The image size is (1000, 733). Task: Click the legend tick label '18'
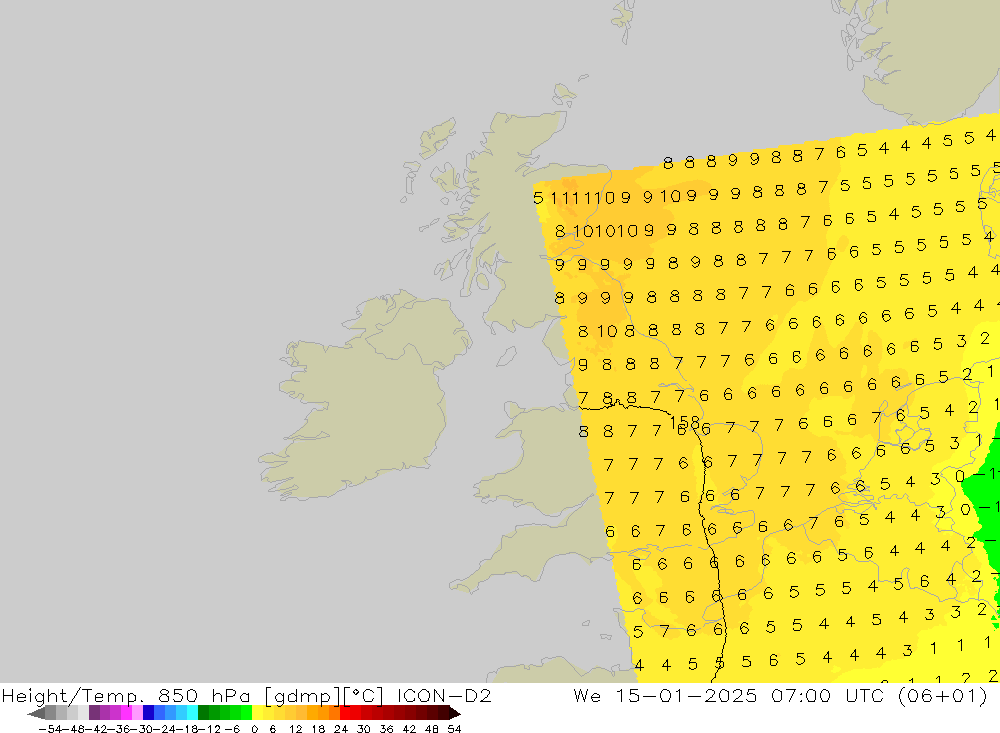pos(318,729)
